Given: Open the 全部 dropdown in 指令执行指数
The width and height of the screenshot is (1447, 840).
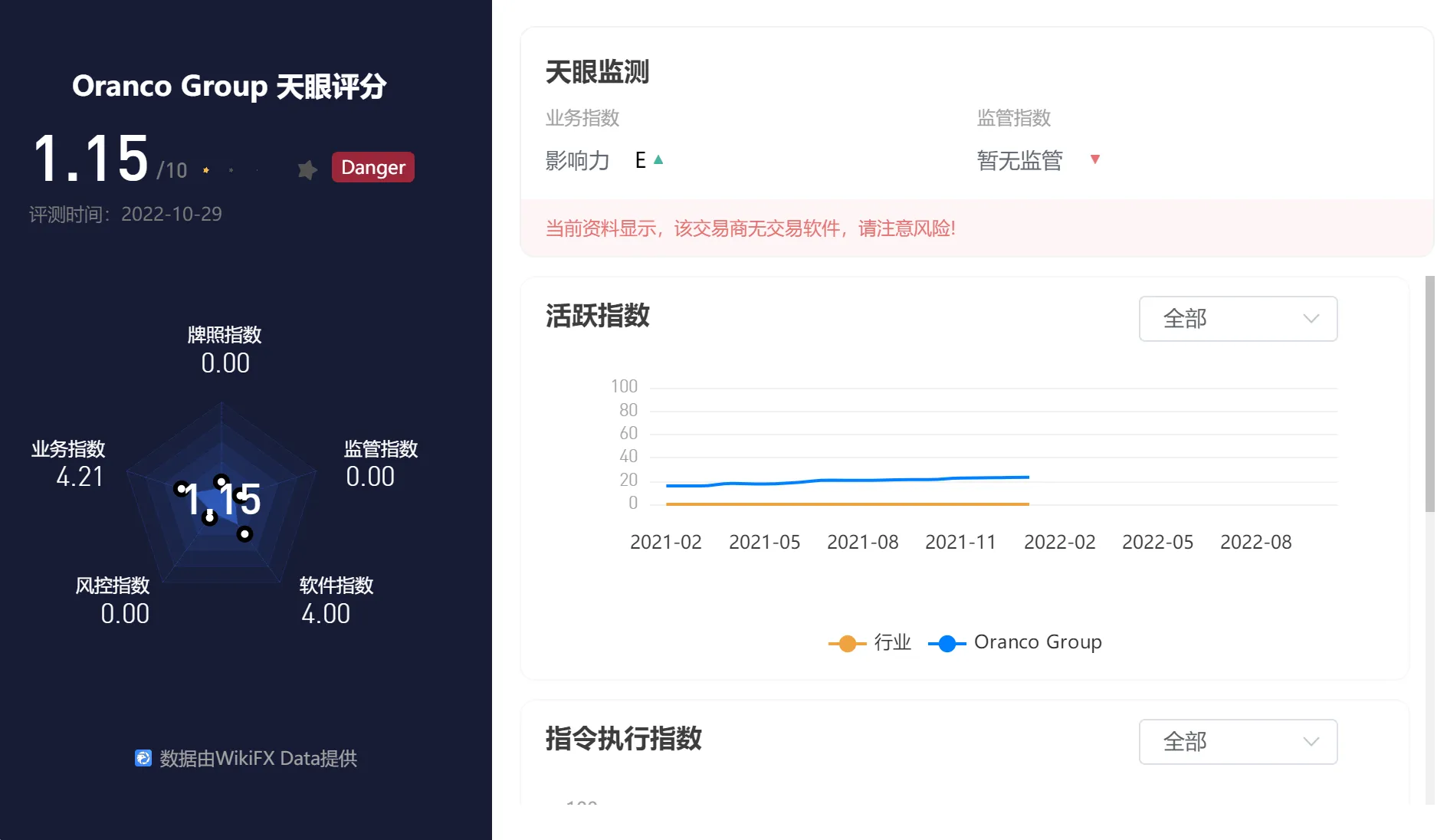Looking at the screenshot, I should click(x=1238, y=741).
